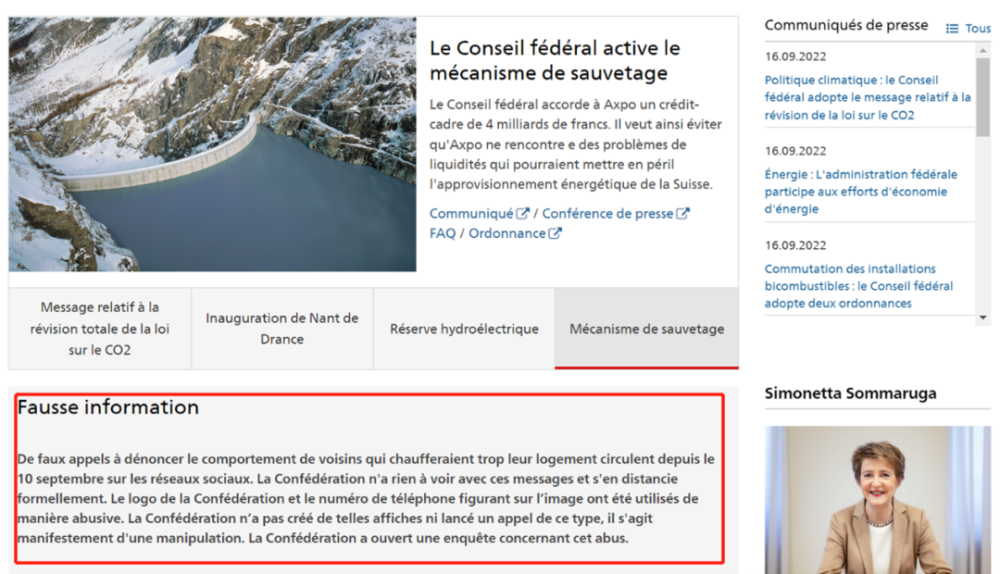Show all press releases via Tous
The width and height of the screenshot is (1000, 574).
[977, 29]
